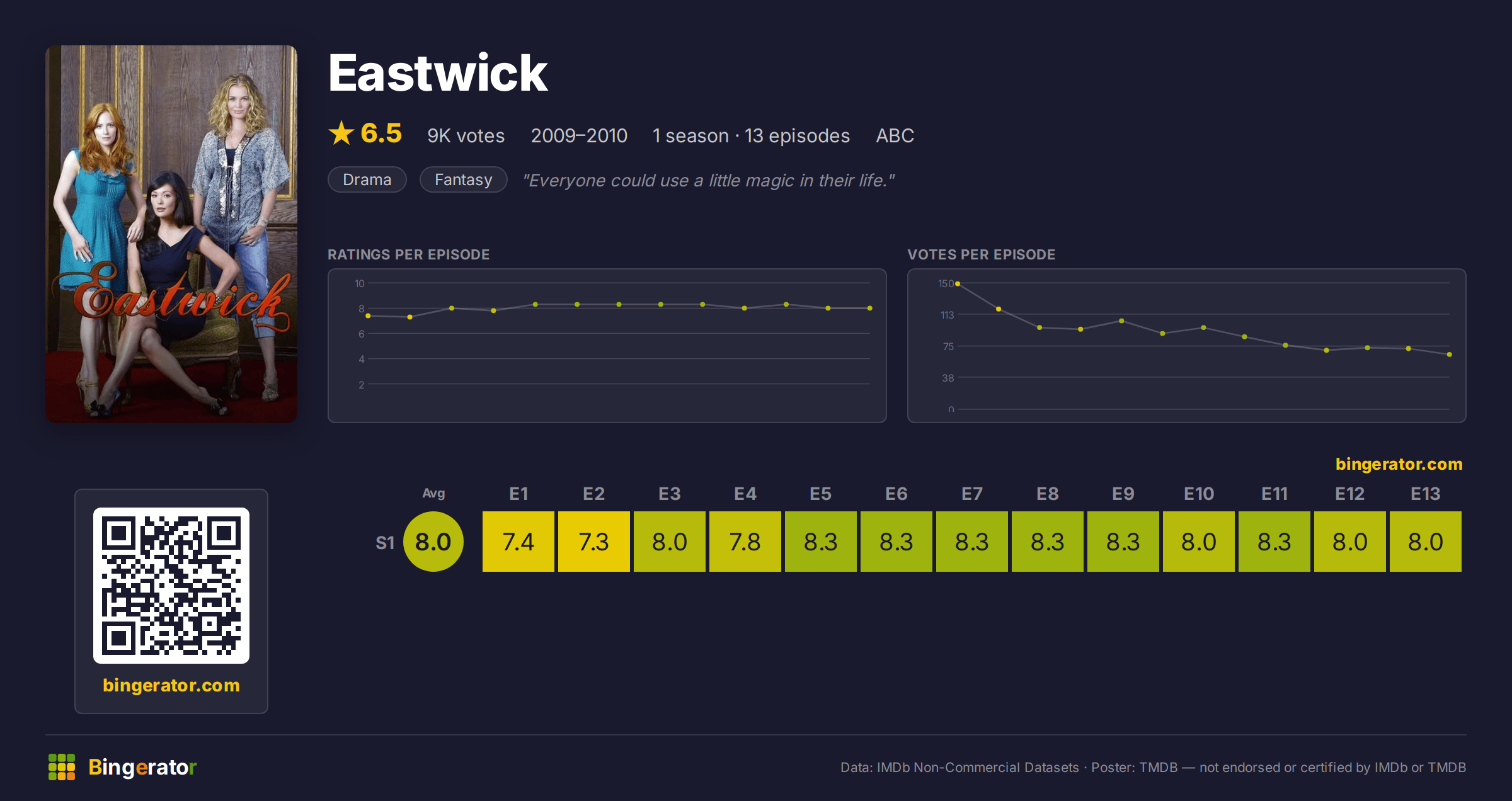Click the E2 rating tile 7.3
The height and width of the screenshot is (801, 1512).
tap(594, 542)
